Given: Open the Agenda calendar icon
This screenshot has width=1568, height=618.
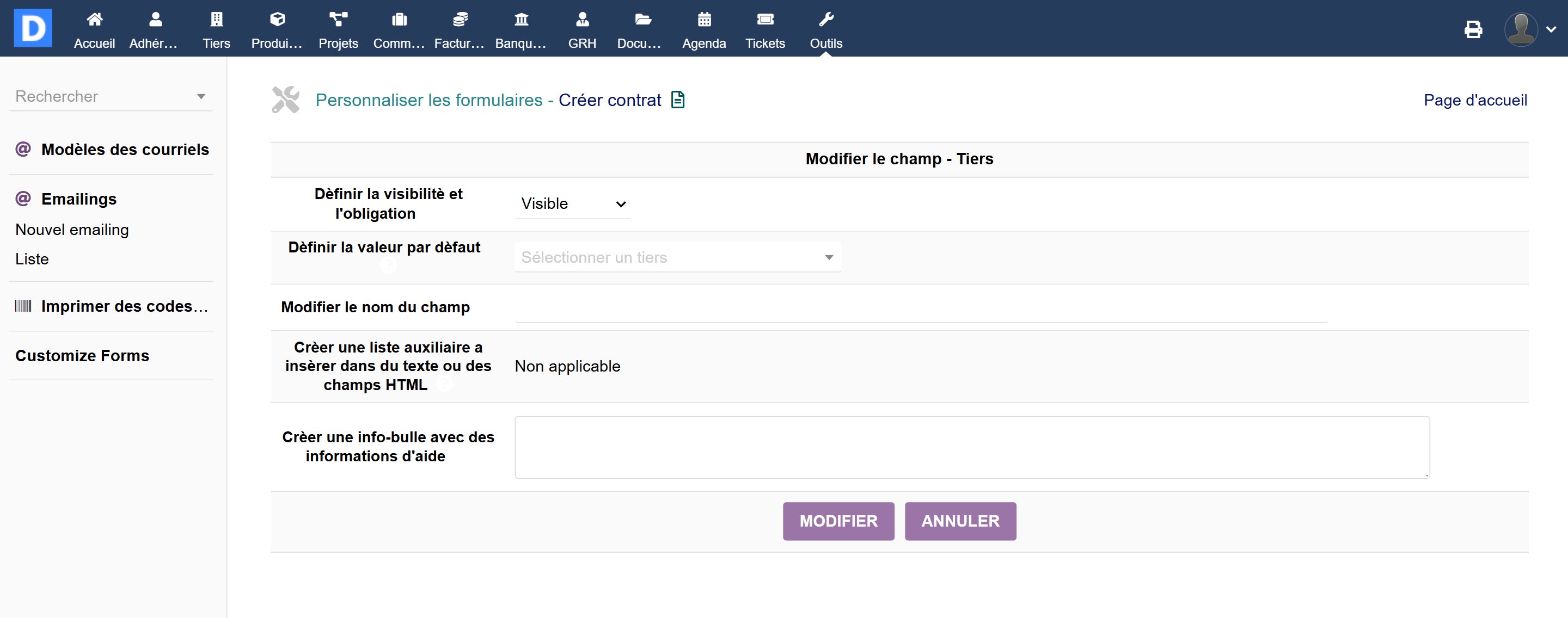Looking at the screenshot, I should tap(703, 20).
